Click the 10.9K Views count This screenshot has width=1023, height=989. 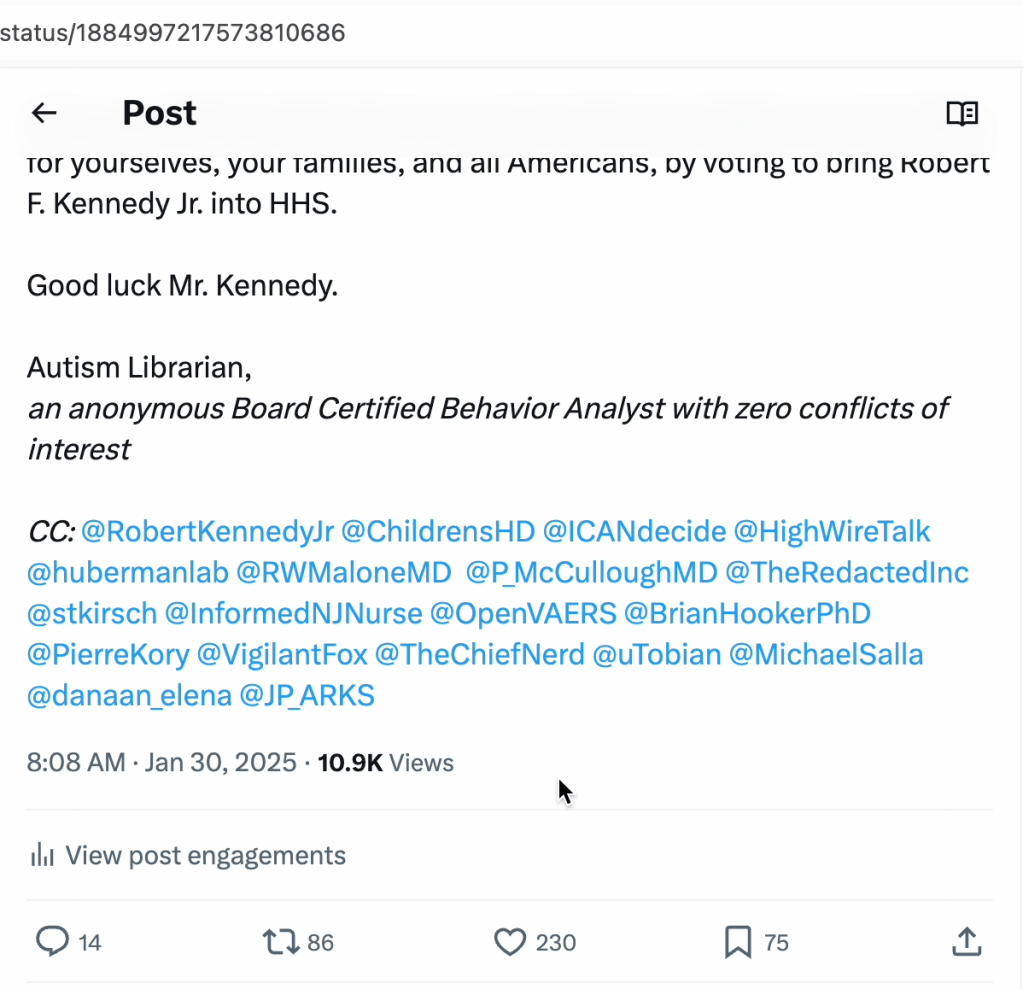click(385, 763)
